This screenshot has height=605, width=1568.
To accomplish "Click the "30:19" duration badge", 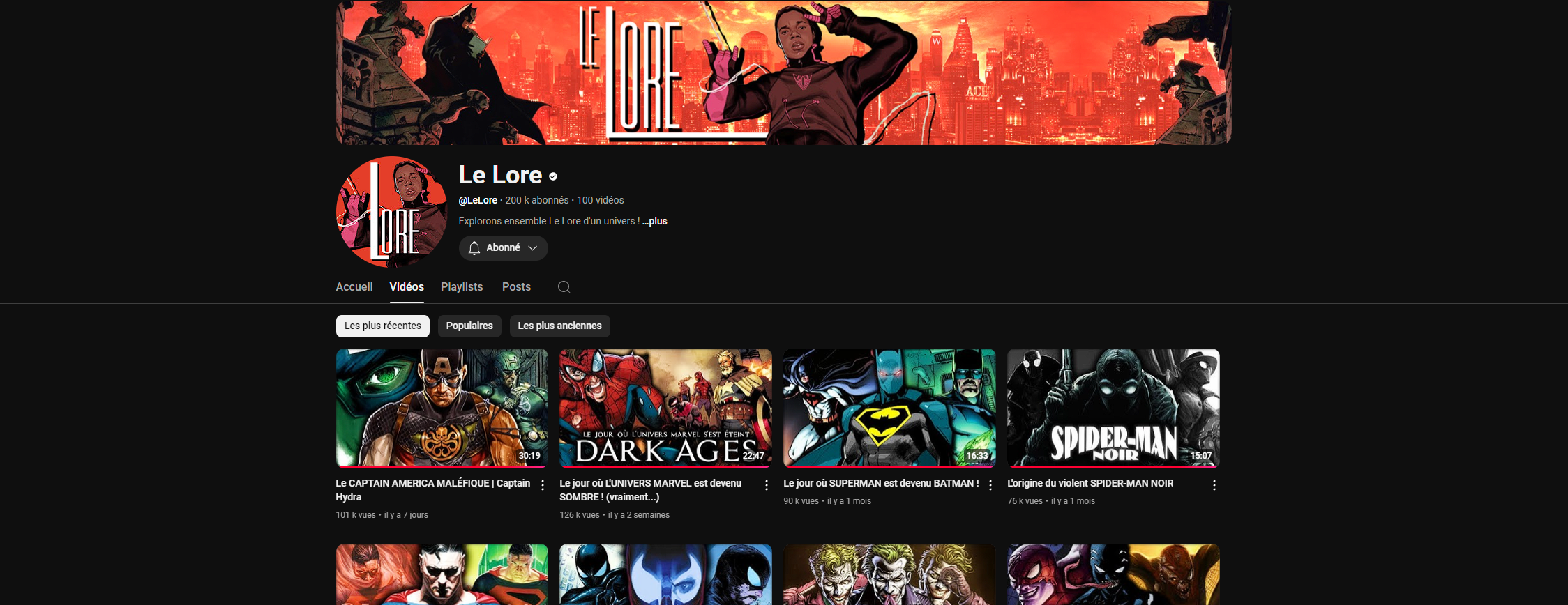I will 529,456.
